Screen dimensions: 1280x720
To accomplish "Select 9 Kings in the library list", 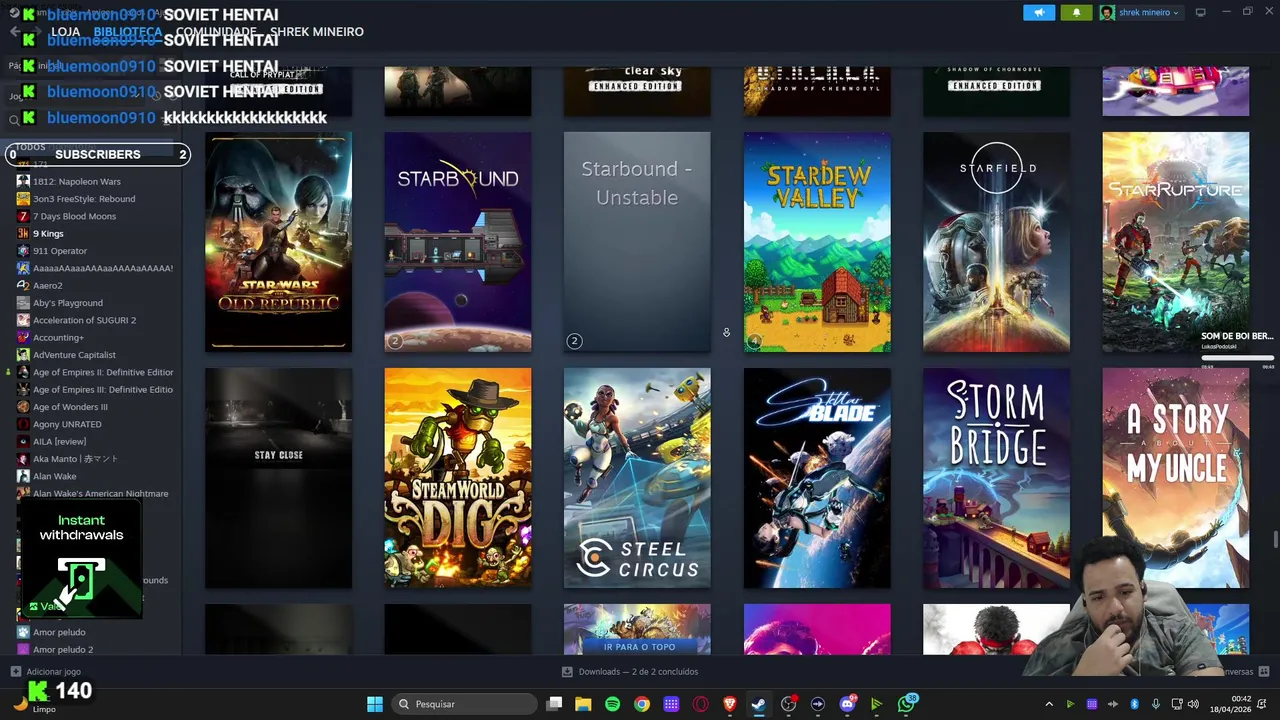I will coord(48,233).
